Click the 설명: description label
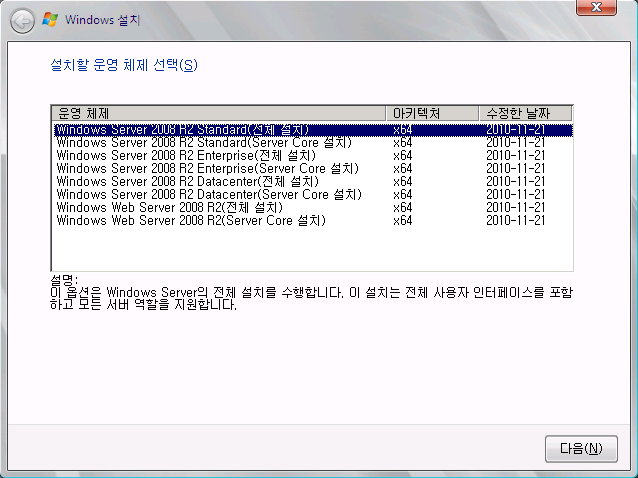 point(64,279)
